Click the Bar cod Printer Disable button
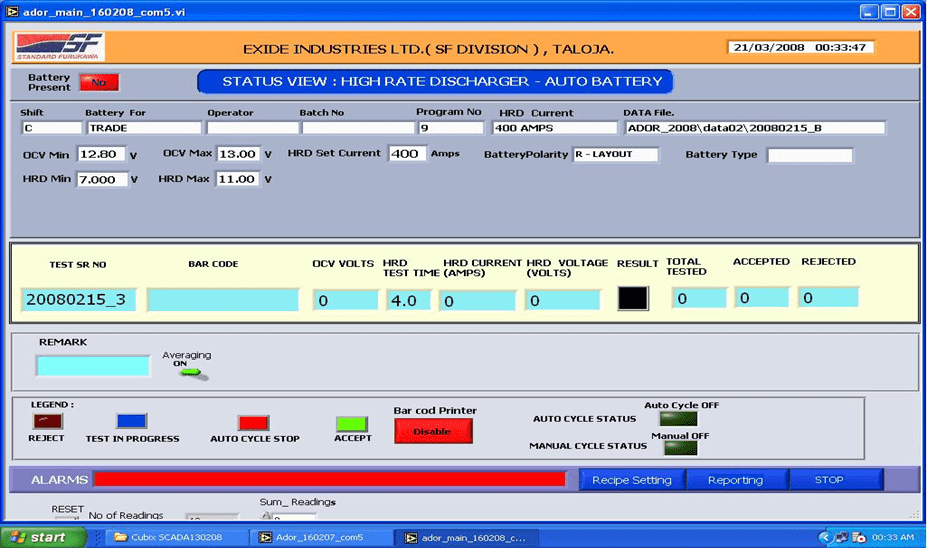Viewport: 927px width, 548px height. 433,431
